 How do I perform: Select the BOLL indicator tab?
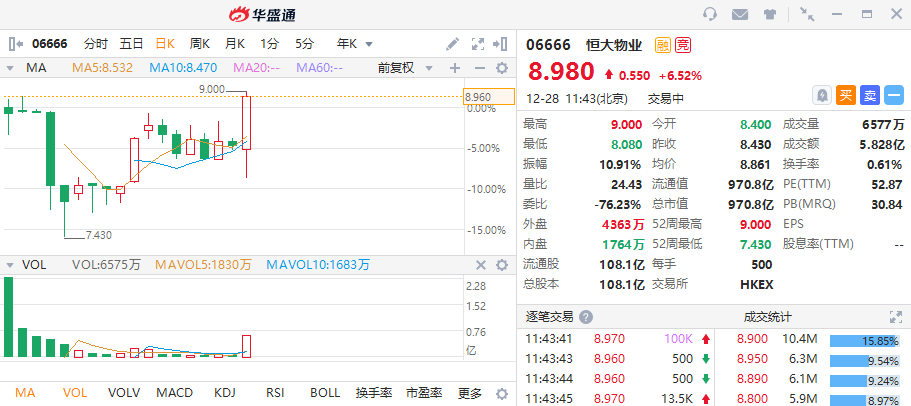[325, 393]
